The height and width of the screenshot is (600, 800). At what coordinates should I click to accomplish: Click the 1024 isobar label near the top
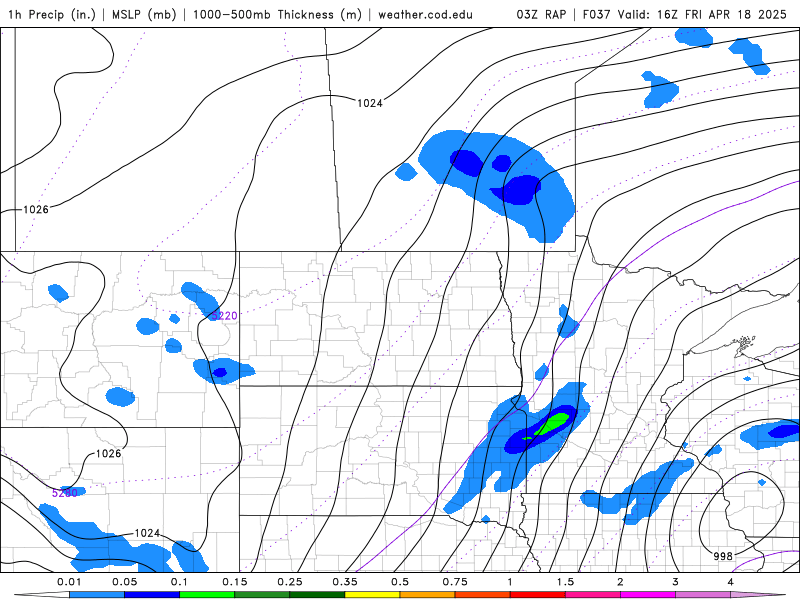pyautogui.click(x=369, y=103)
